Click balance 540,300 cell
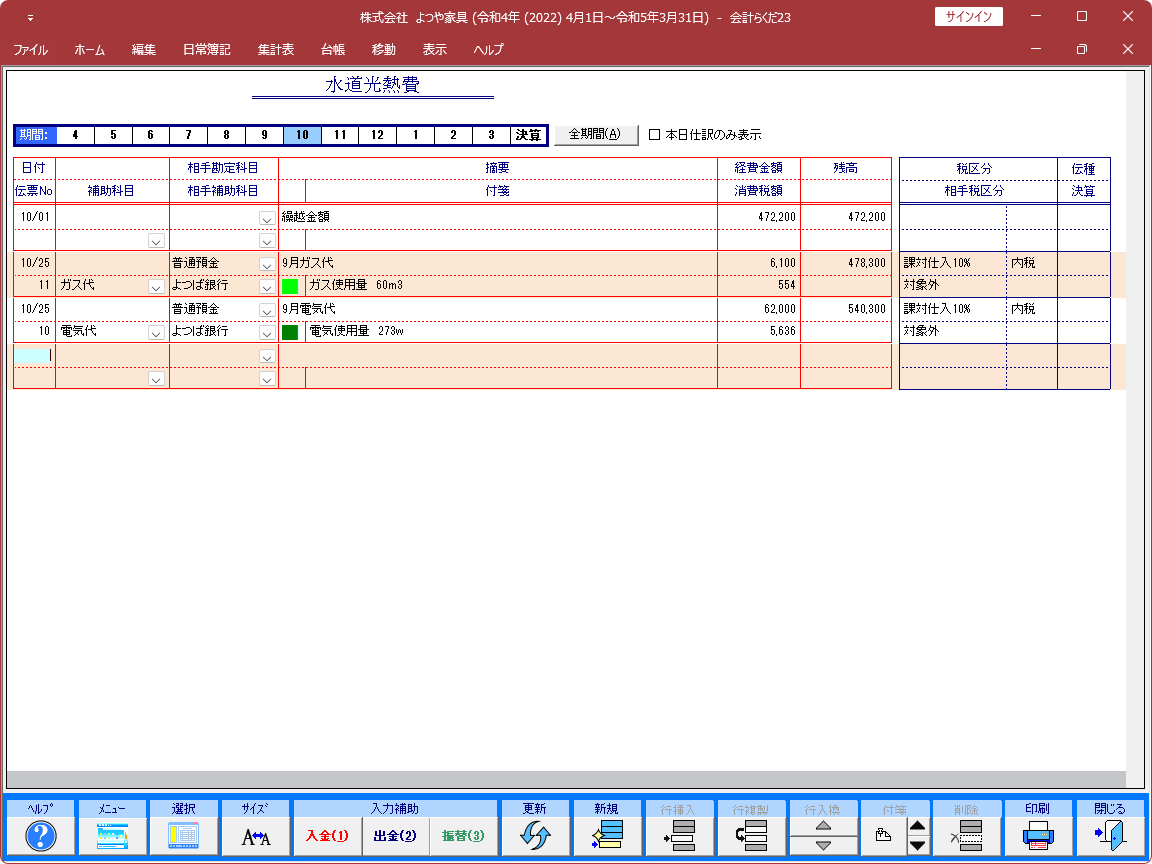The image size is (1152, 864). [x=846, y=309]
